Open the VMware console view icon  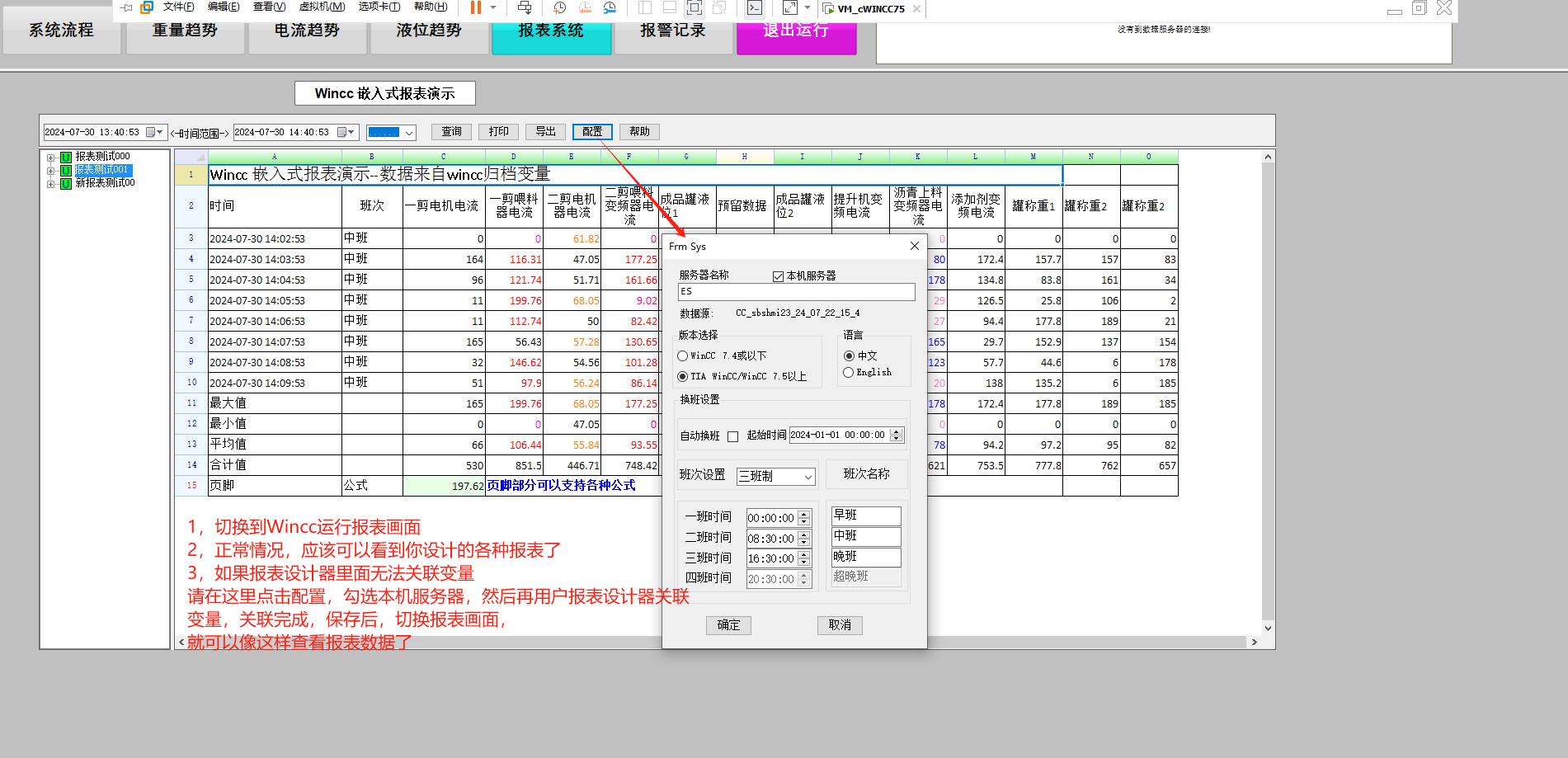(x=754, y=7)
